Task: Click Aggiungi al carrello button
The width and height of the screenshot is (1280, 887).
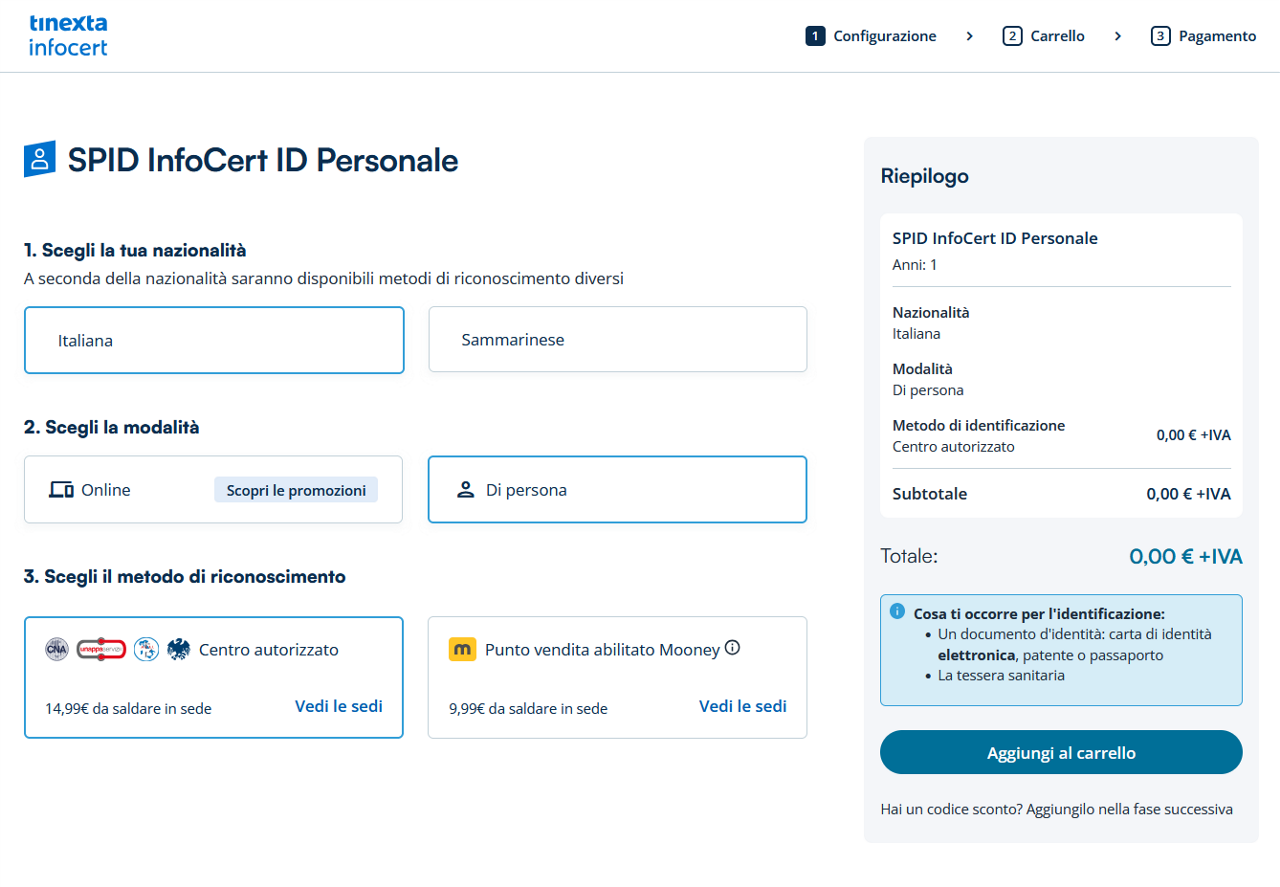Action: click(1061, 752)
